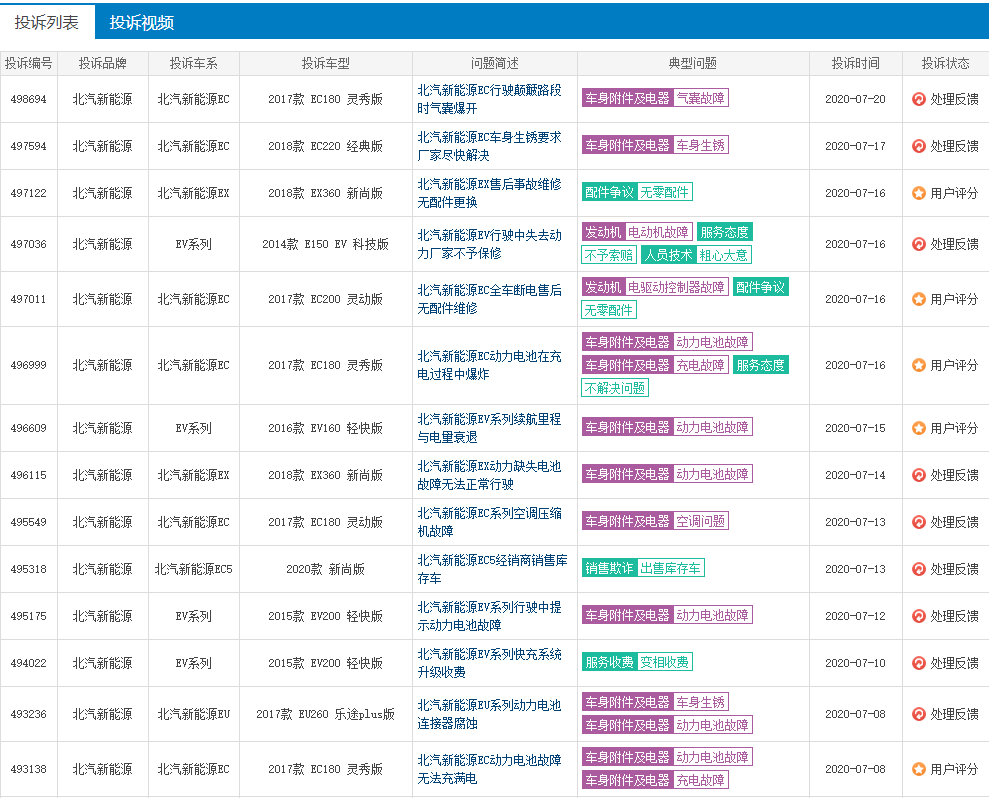Click 用户评分 star icon for complaint 497011
This screenshot has height=798, width=989.
[918, 299]
